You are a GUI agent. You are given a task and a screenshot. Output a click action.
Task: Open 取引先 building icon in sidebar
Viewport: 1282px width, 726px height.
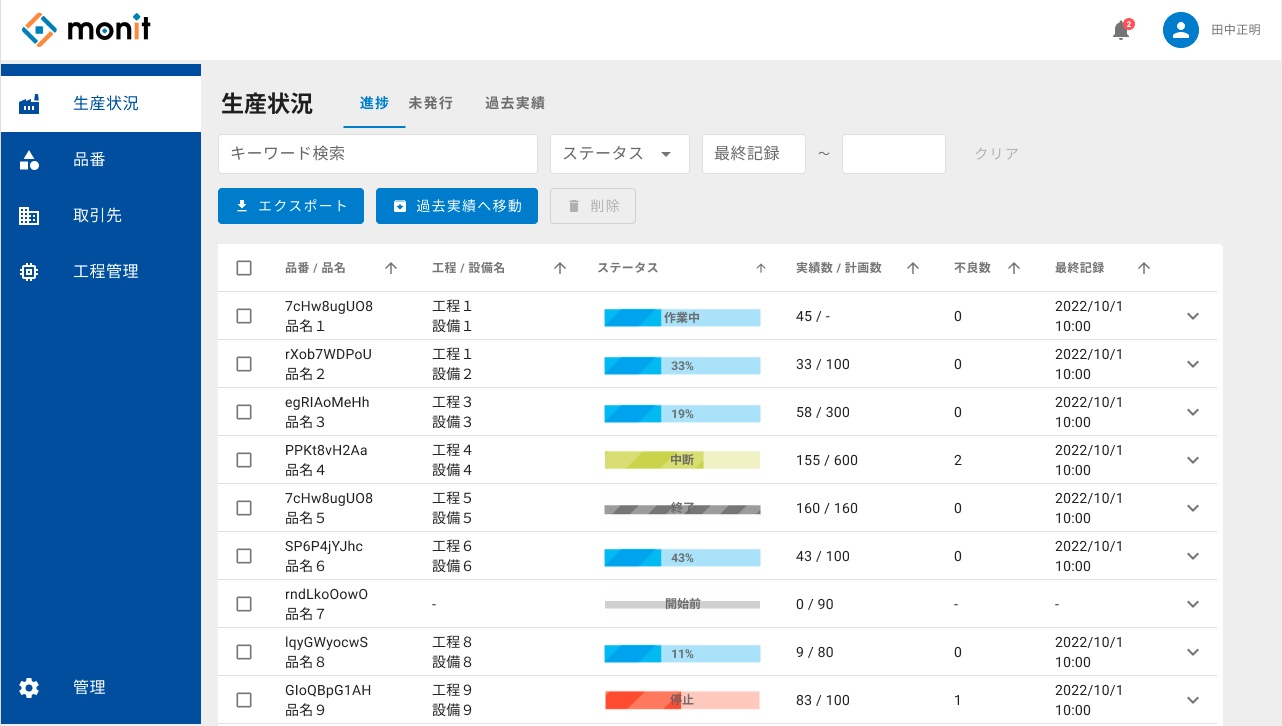tap(30, 216)
